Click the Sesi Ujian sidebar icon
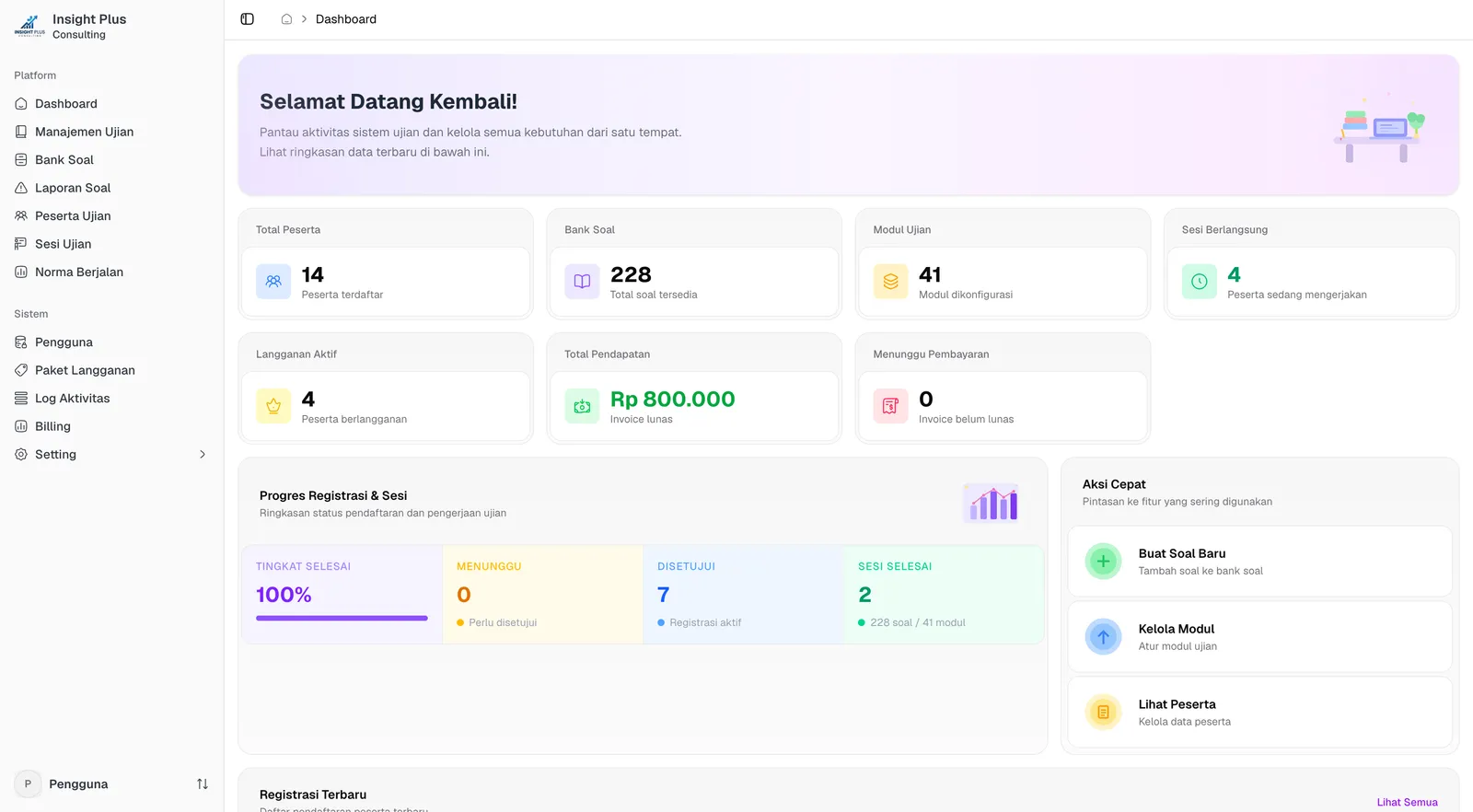Image resolution: width=1473 pixels, height=812 pixels. coord(21,244)
